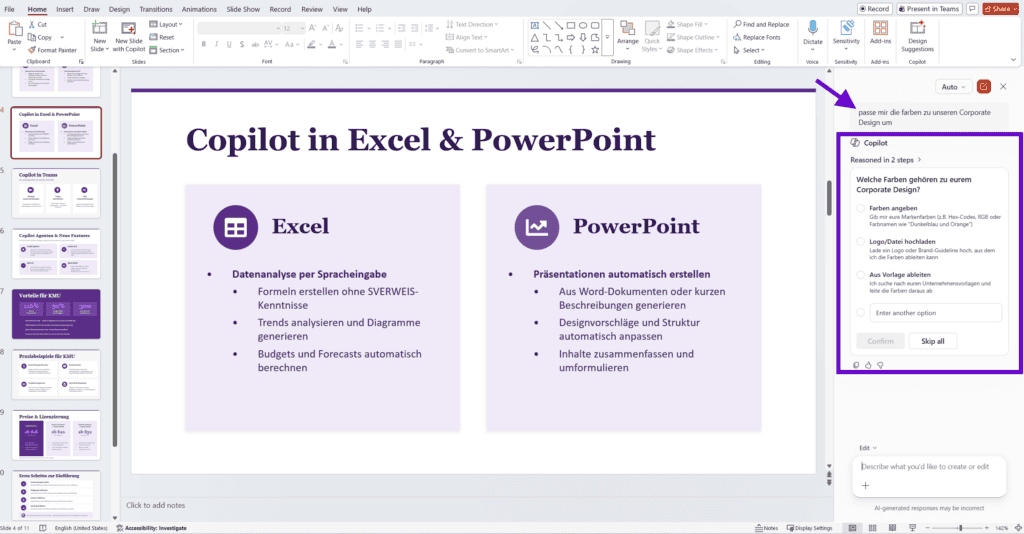The width and height of the screenshot is (1024, 534).
Task: Click the Confirm button
Action: click(x=880, y=341)
